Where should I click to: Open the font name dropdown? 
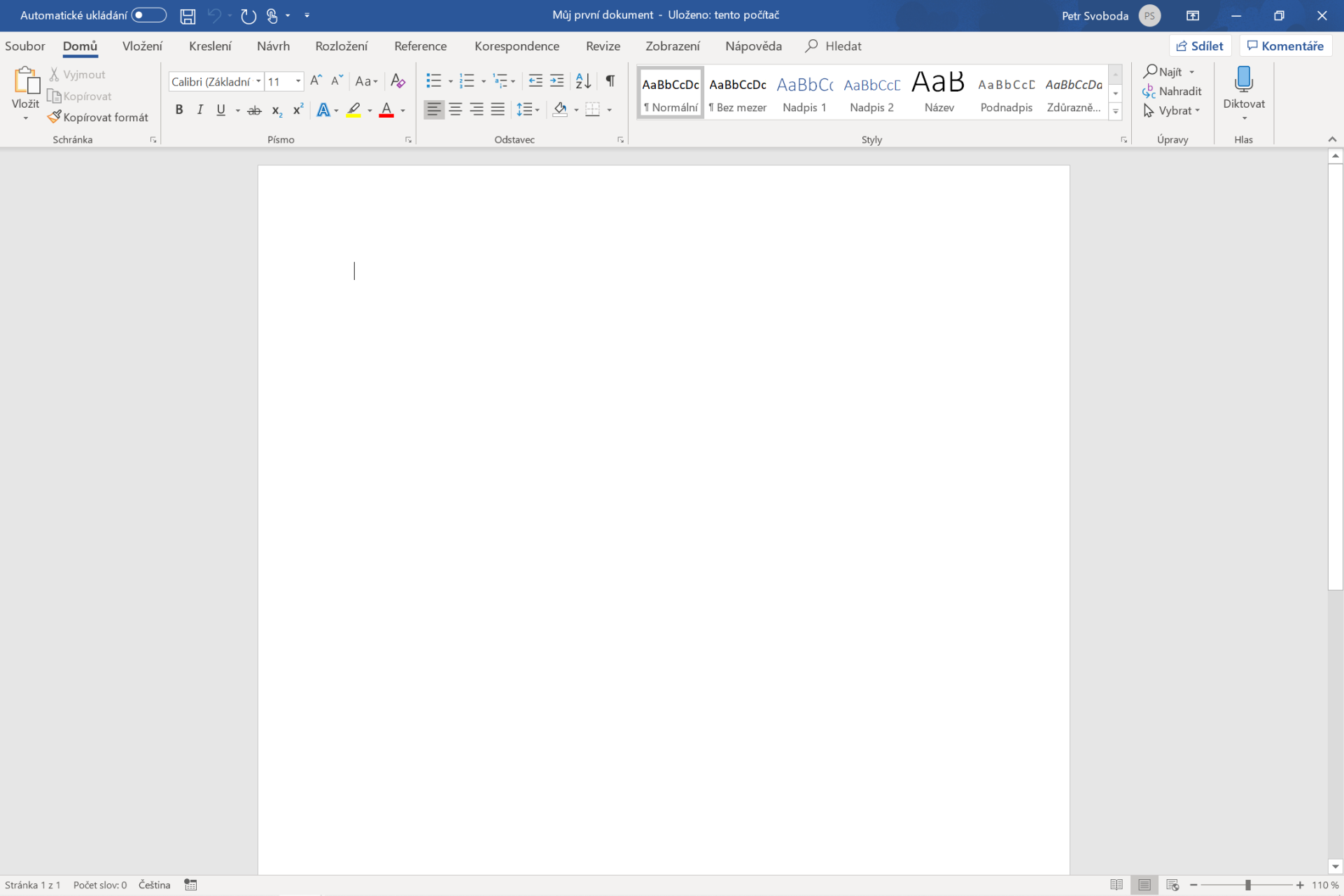coord(258,81)
